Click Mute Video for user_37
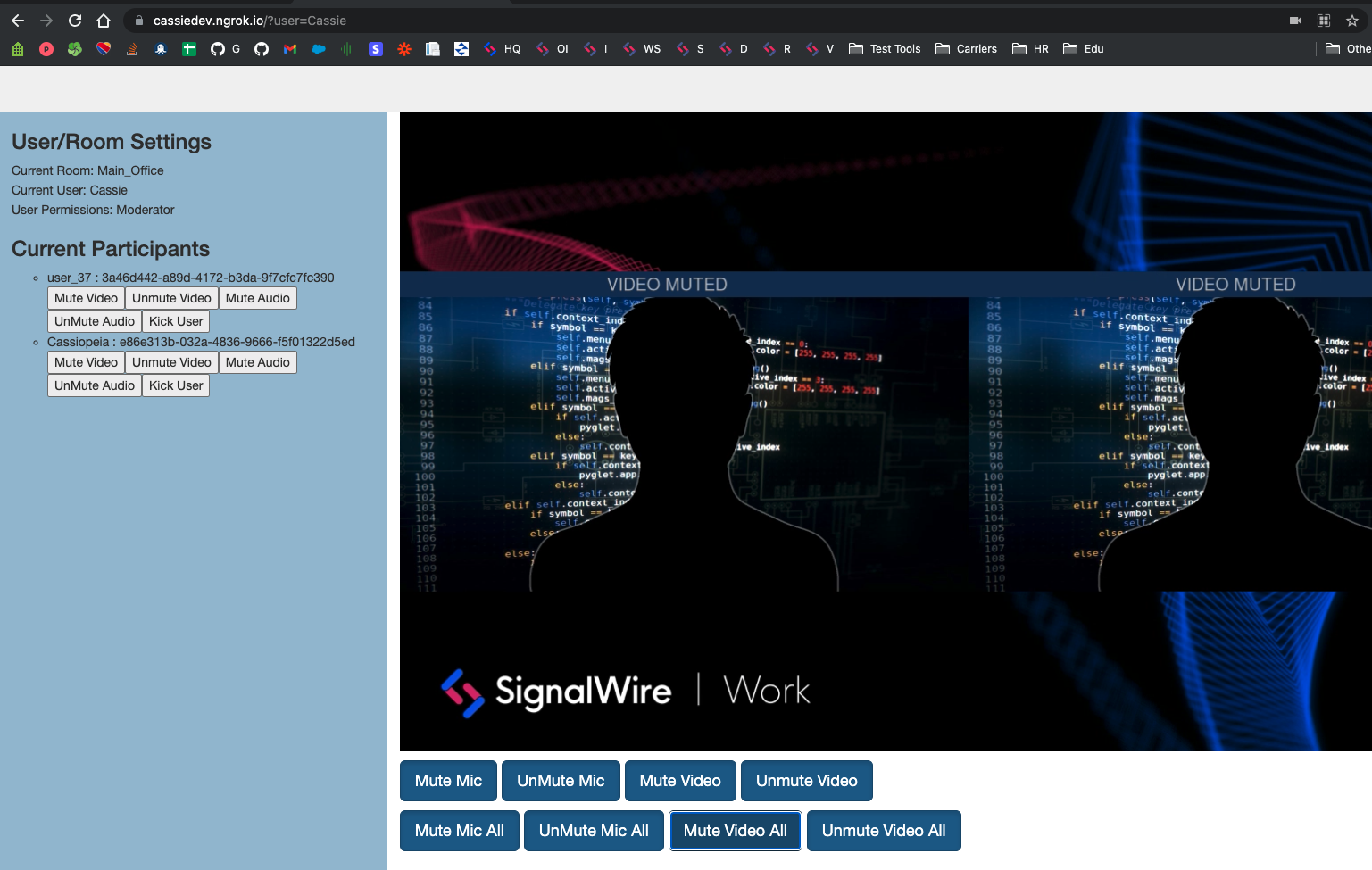 (86, 298)
